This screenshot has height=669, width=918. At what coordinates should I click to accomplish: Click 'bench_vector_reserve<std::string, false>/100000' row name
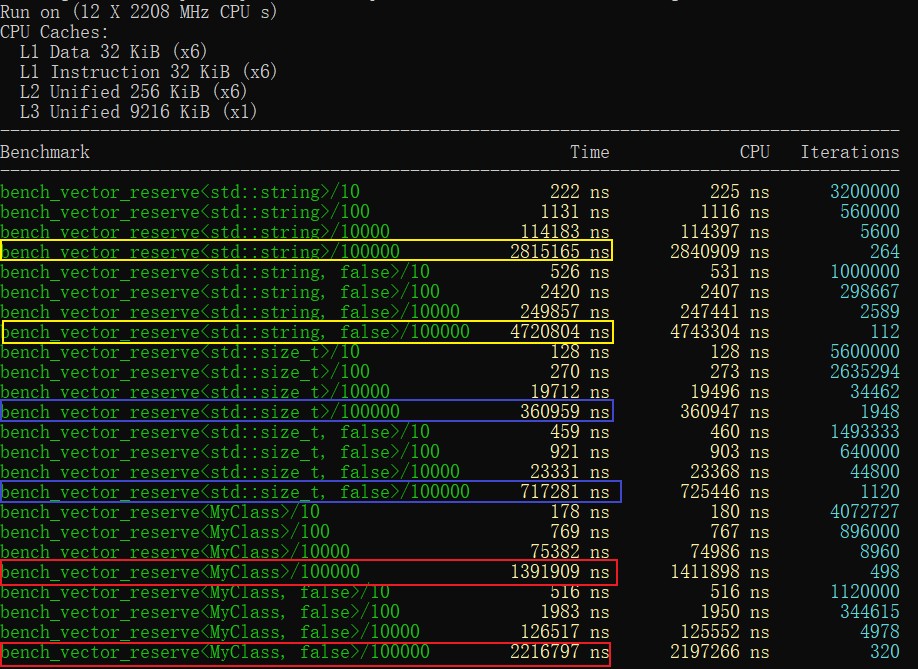(235, 332)
